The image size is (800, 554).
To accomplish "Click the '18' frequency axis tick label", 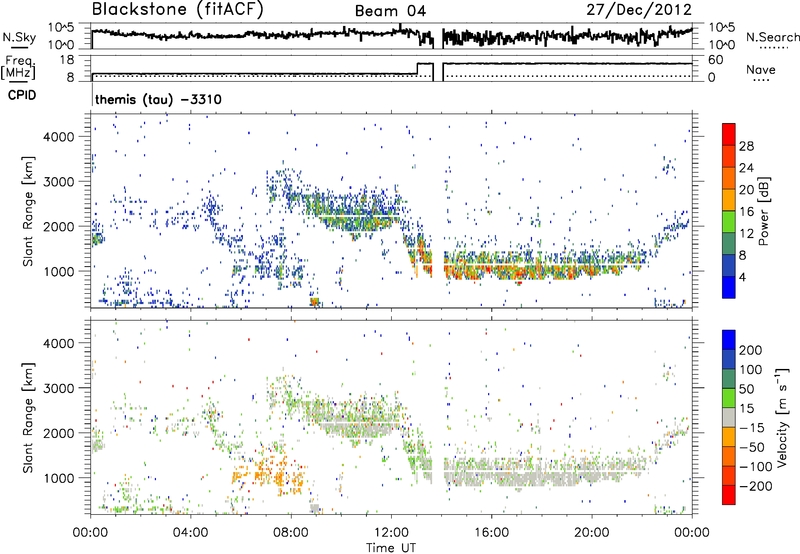I will [x=66, y=60].
